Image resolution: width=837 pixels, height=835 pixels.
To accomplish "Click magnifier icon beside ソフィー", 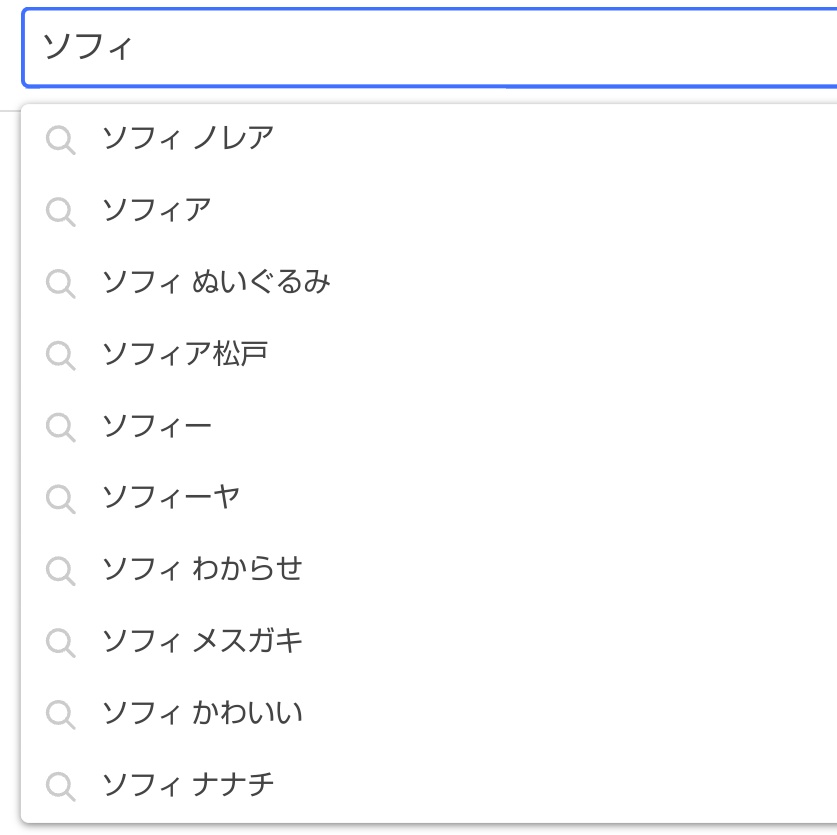I will click(x=60, y=428).
